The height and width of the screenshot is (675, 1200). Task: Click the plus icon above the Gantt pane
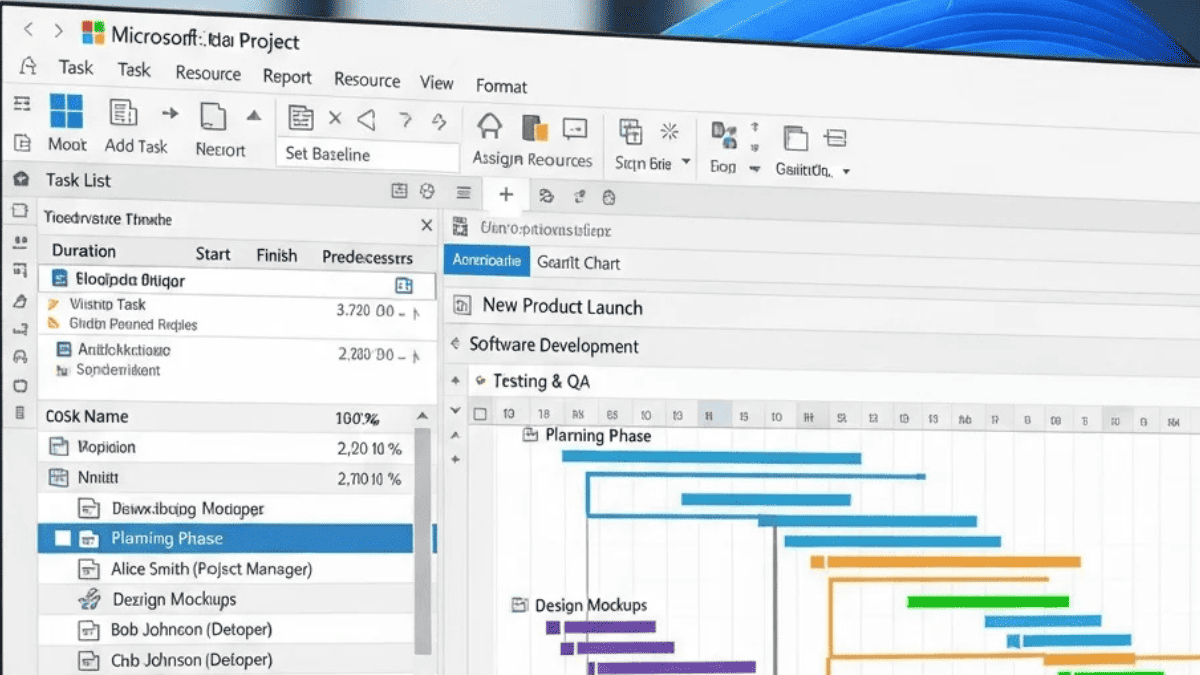pyautogui.click(x=506, y=195)
